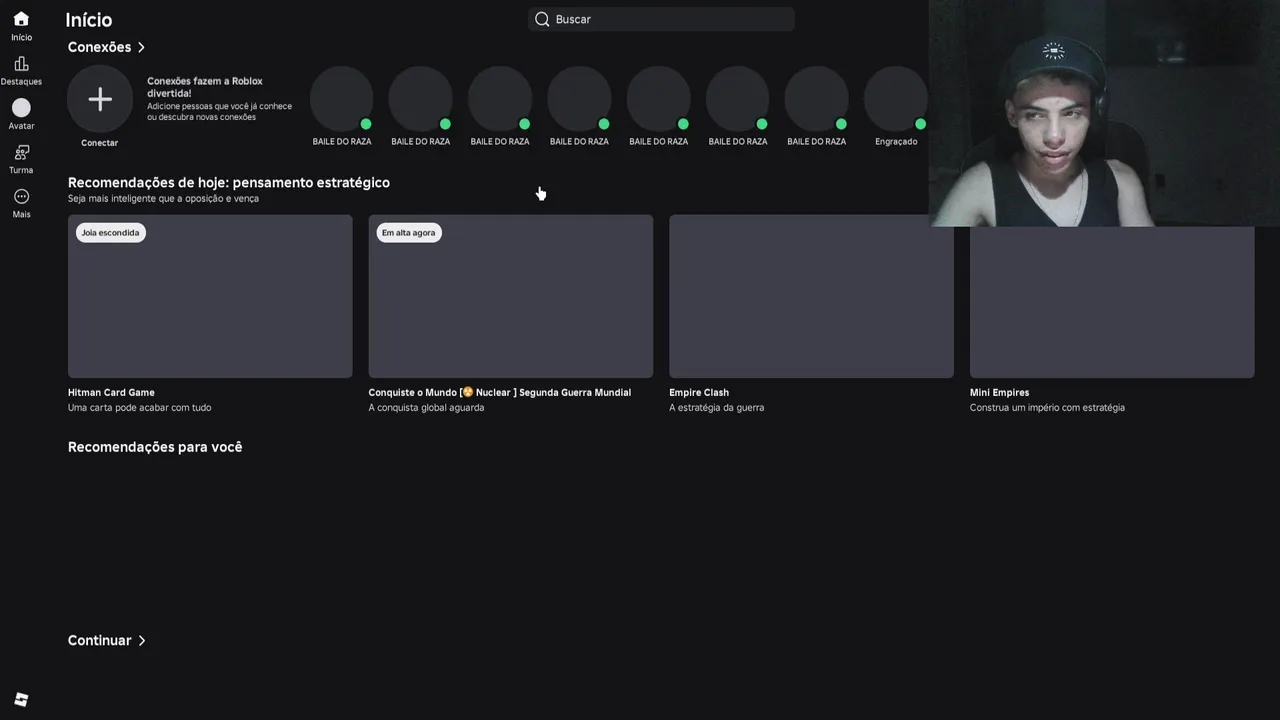Open the Conexões heading link
This screenshot has width=1280, height=720.
[x=99, y=47]
